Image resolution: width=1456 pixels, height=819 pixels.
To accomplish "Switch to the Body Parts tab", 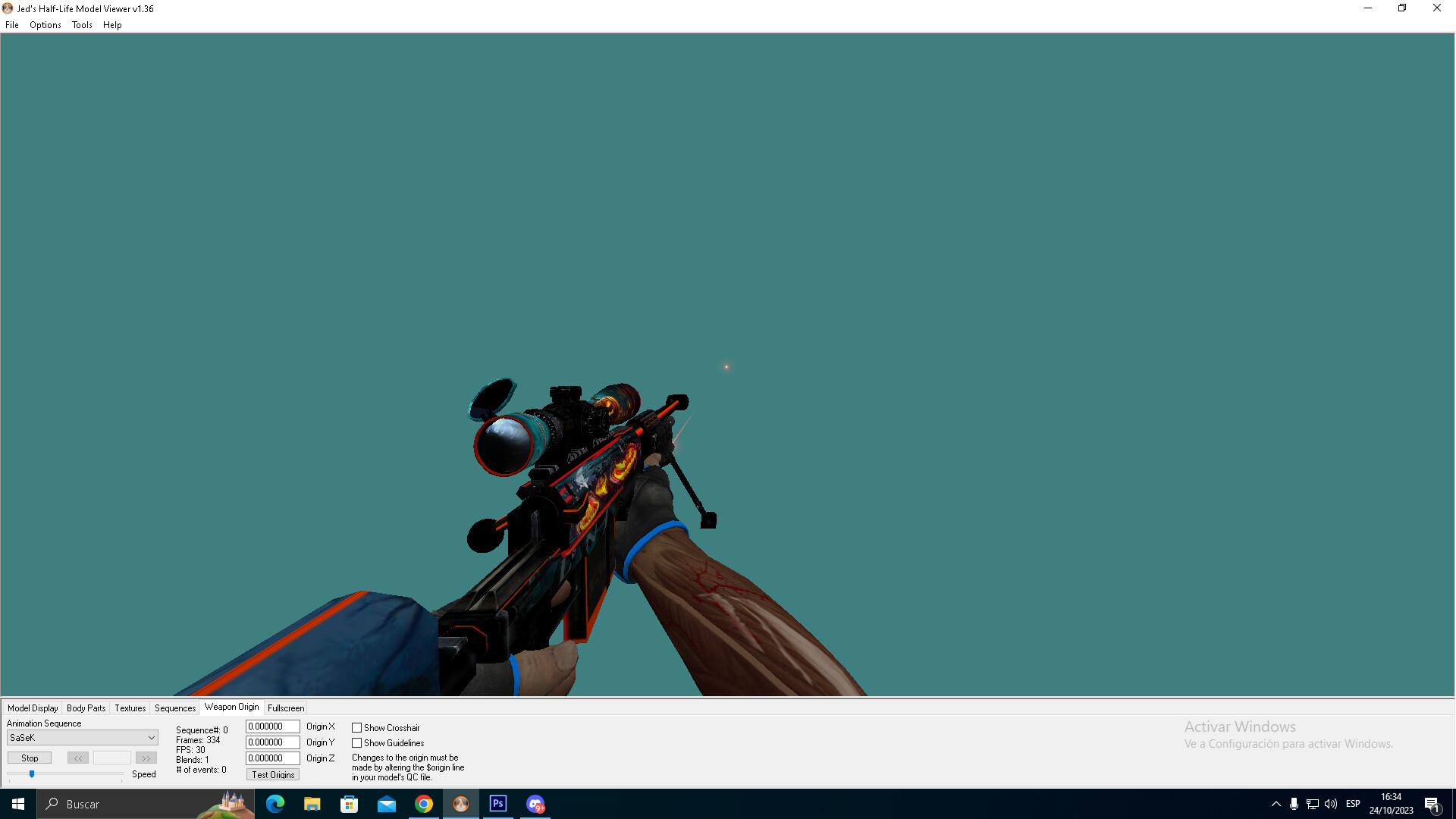I will pyautogui.click(x=86, y=708).
